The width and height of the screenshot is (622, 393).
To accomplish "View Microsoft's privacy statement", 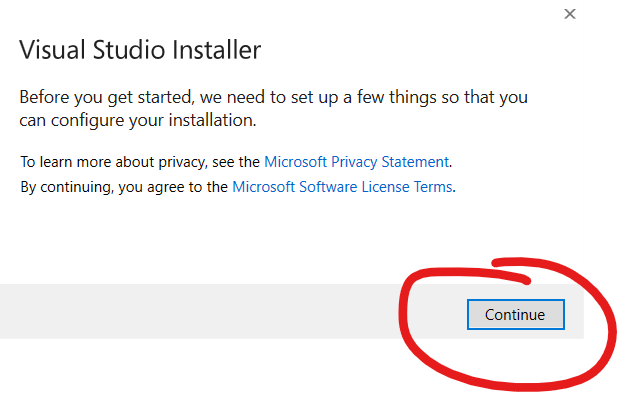I will click(356, 162).
